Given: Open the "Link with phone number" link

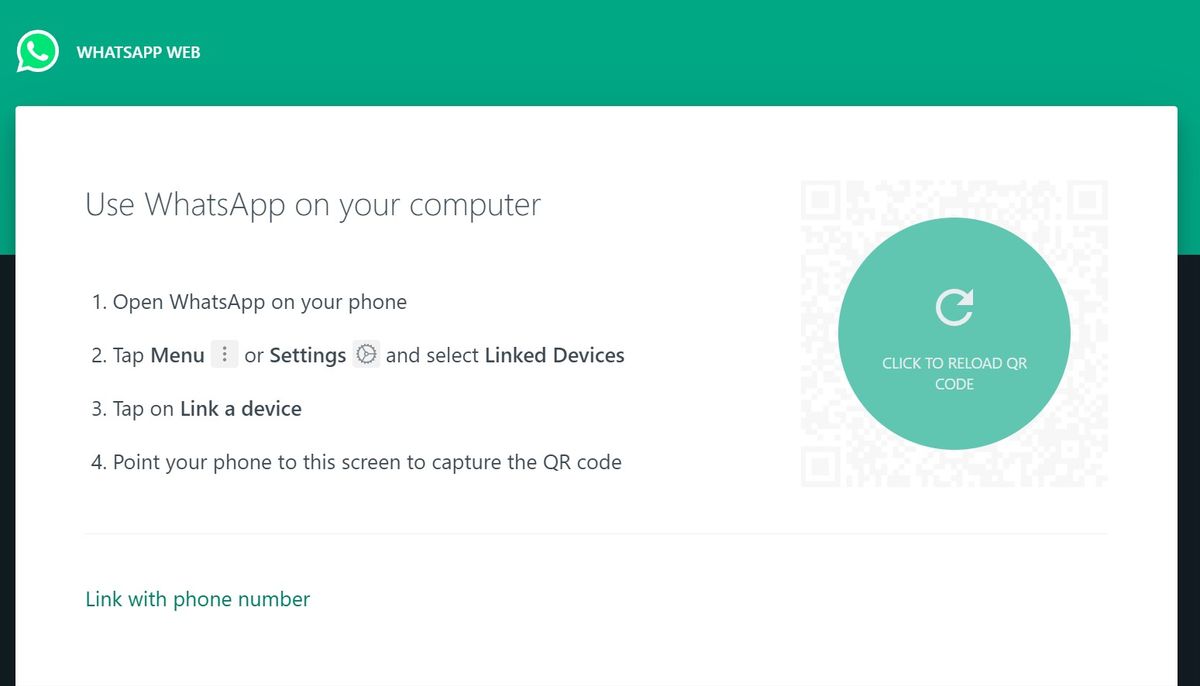Looking at the screenshot, I should point(198,599).
